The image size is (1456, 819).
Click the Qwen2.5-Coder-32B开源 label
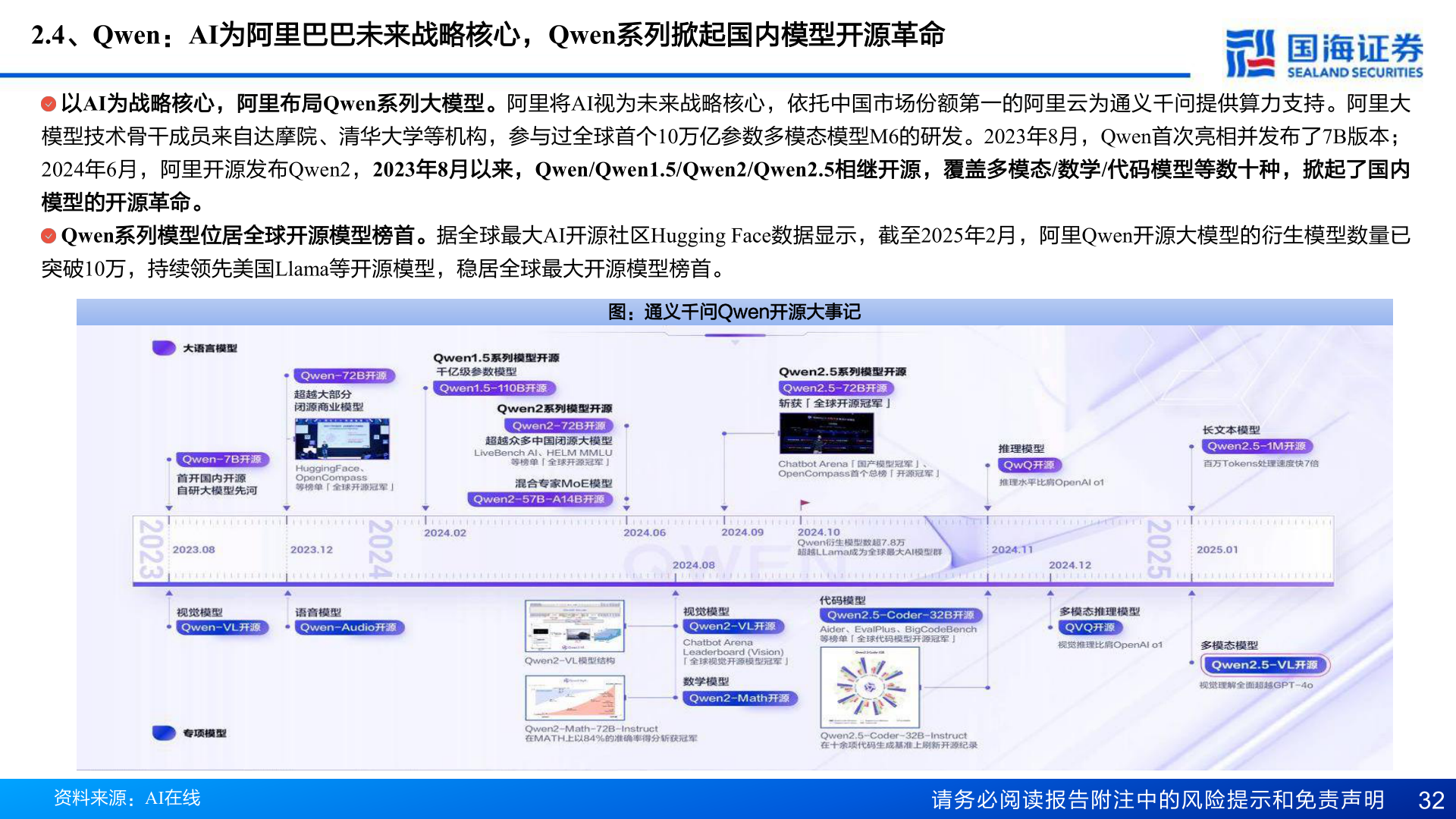[900, 615]
